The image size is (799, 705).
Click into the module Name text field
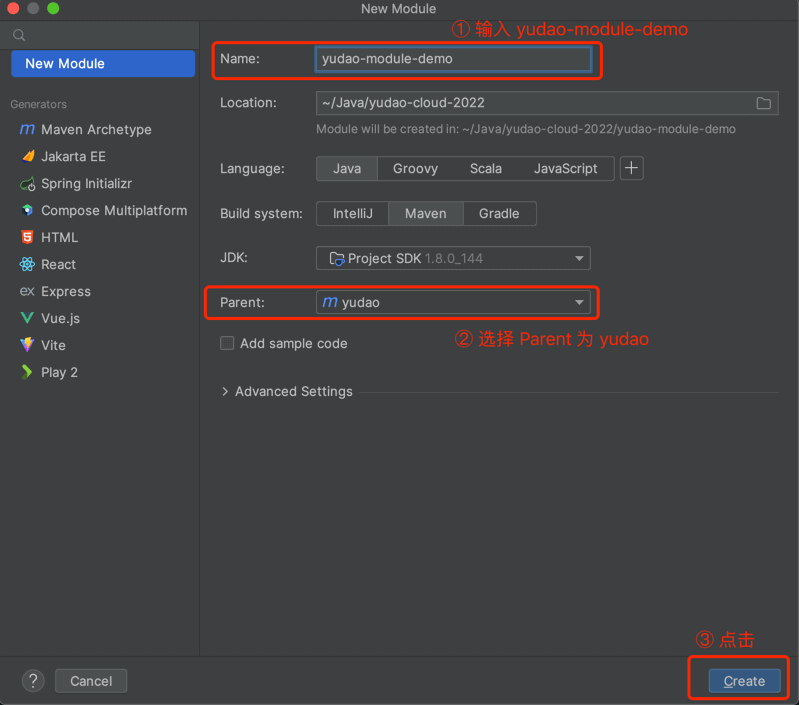tap(453, 59)
